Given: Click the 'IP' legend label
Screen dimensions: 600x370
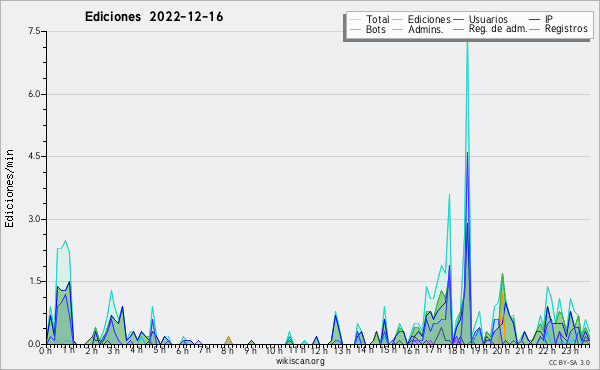Looking at the screenshot, I should click(x=549, y=19).
